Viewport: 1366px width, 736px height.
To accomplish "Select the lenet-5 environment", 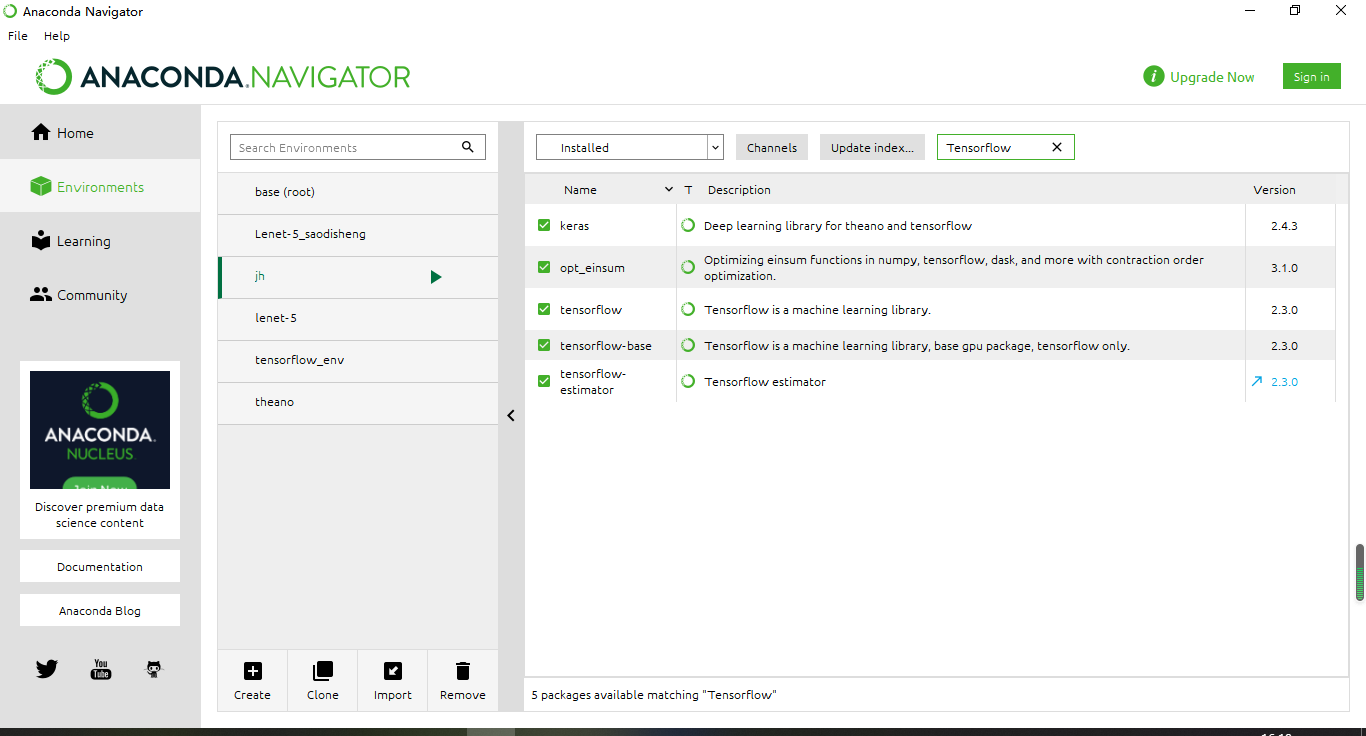I will tap(358, 318).
